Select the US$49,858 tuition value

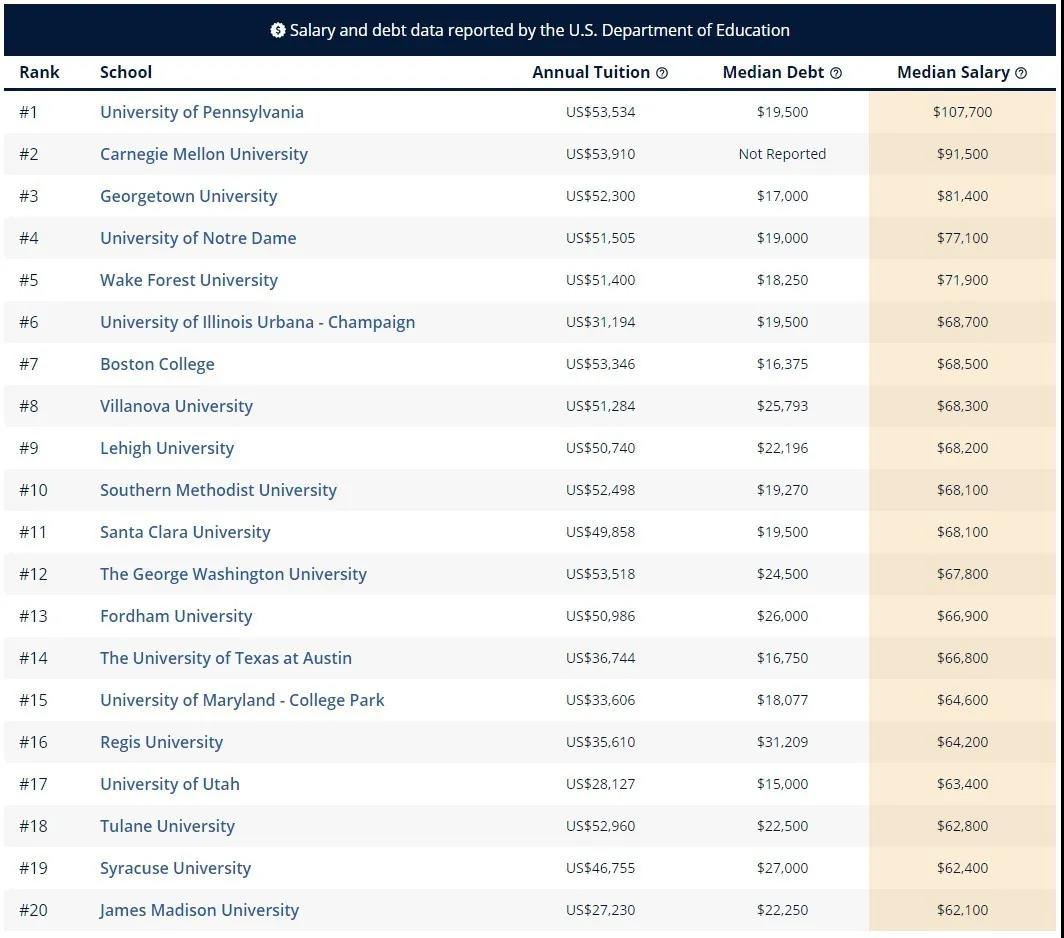click(x=601, y=532)
